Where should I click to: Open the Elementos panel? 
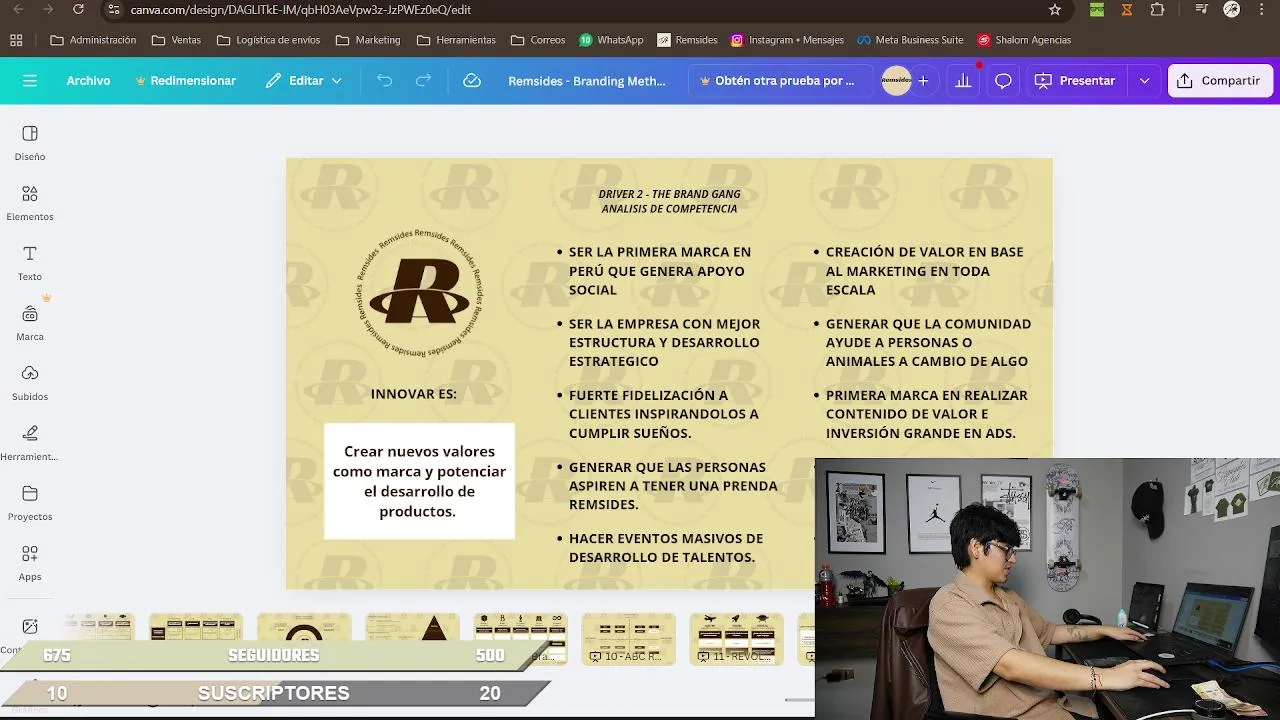[x=30, y=203]
